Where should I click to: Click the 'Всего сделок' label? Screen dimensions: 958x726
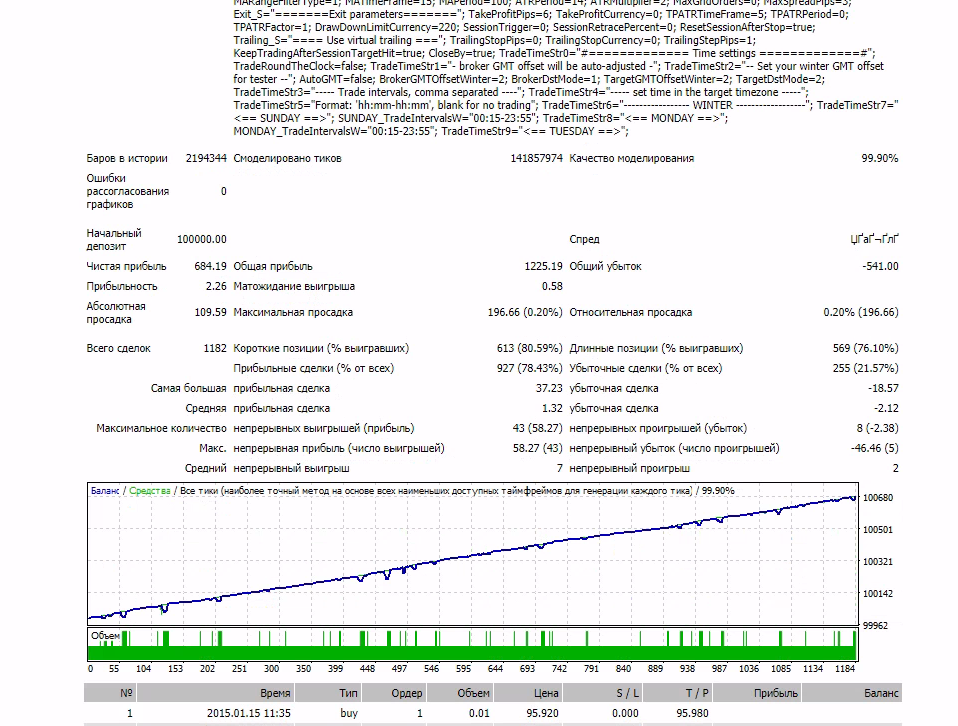point(119,348)
